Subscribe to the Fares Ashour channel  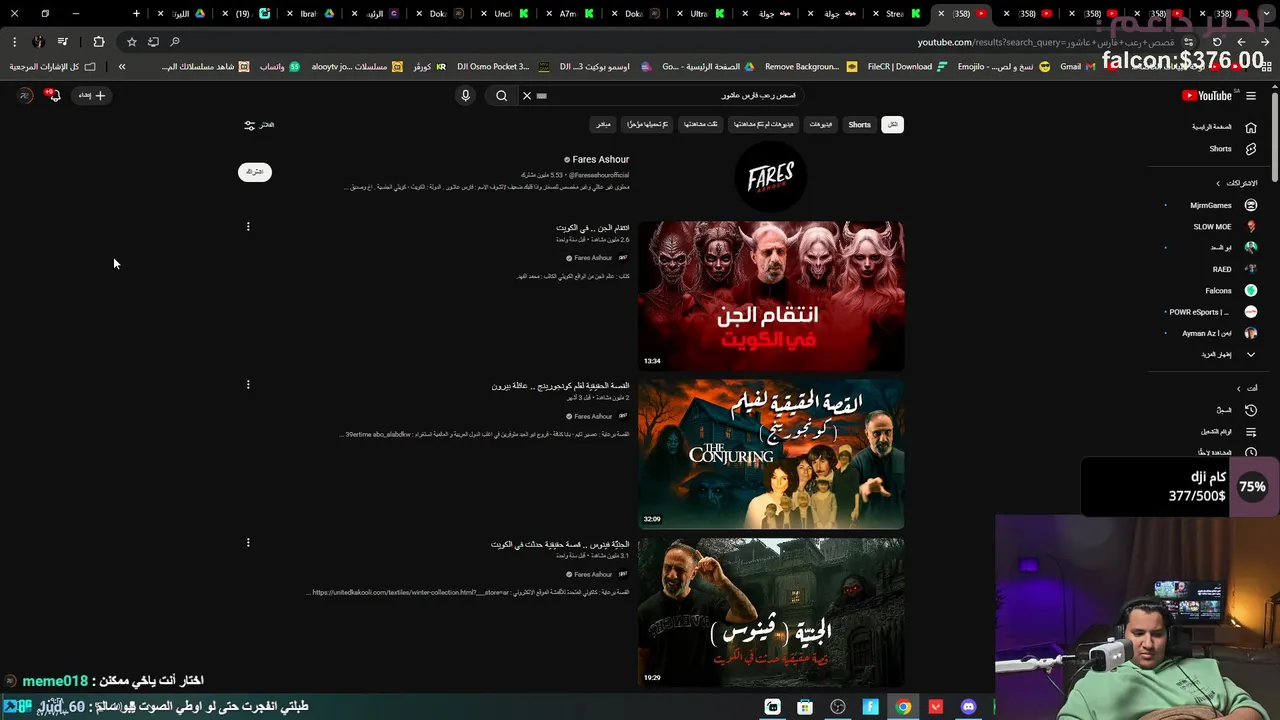255,172
